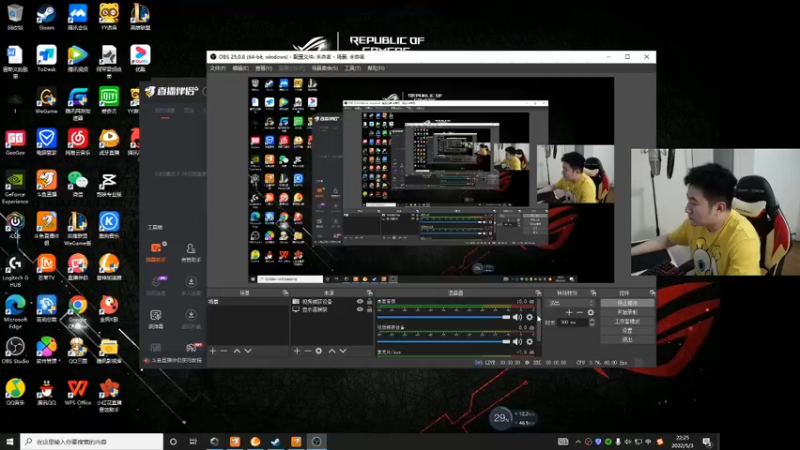This screenshot has width=800, height=450.
Task: Open the Edit menu in OBS
Action: (240, 68)
